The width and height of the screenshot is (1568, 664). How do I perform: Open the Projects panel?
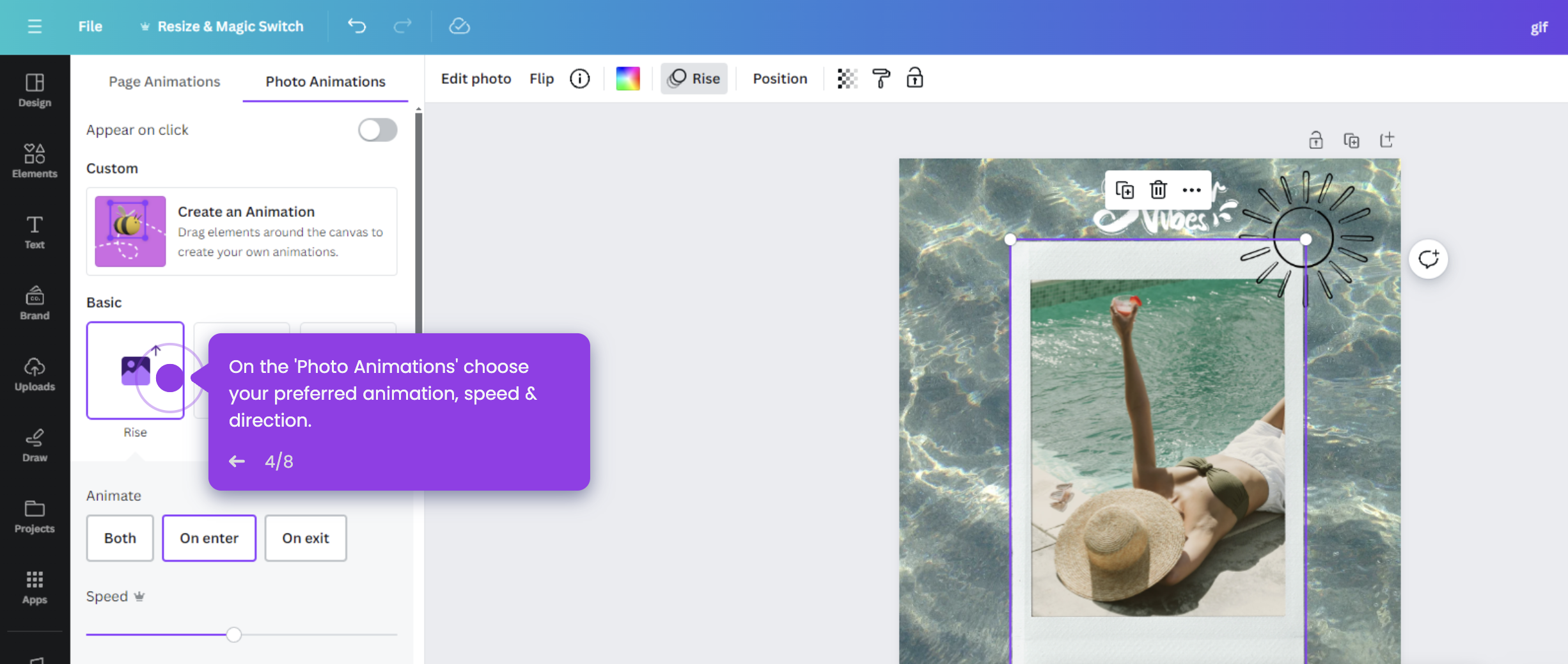35,516
